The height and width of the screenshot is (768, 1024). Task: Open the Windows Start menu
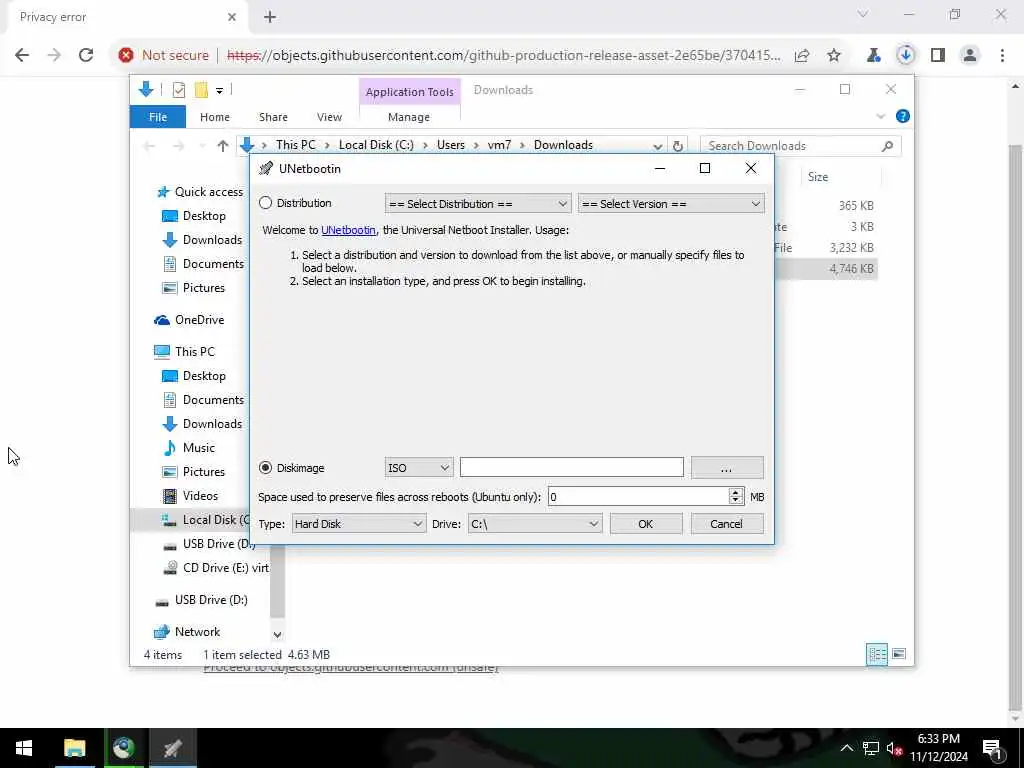coord(24,748)
